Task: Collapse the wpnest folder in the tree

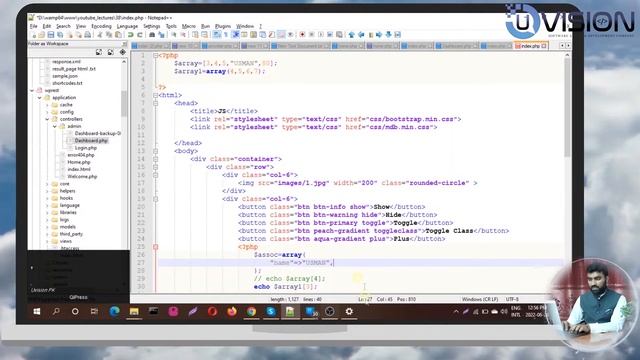Action: (x=32, y=90)
